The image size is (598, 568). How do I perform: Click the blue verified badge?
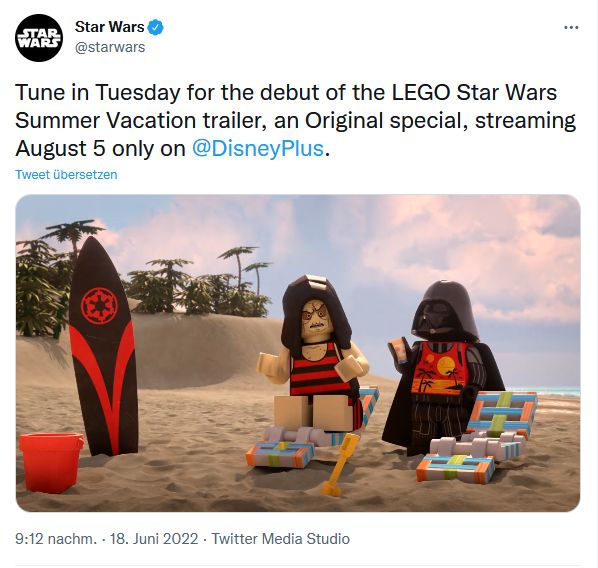[156, 27]
